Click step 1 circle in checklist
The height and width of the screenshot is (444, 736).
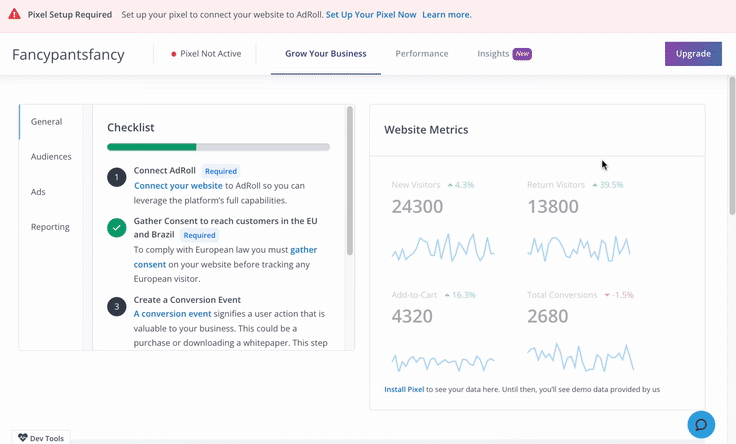click(117, 177)
